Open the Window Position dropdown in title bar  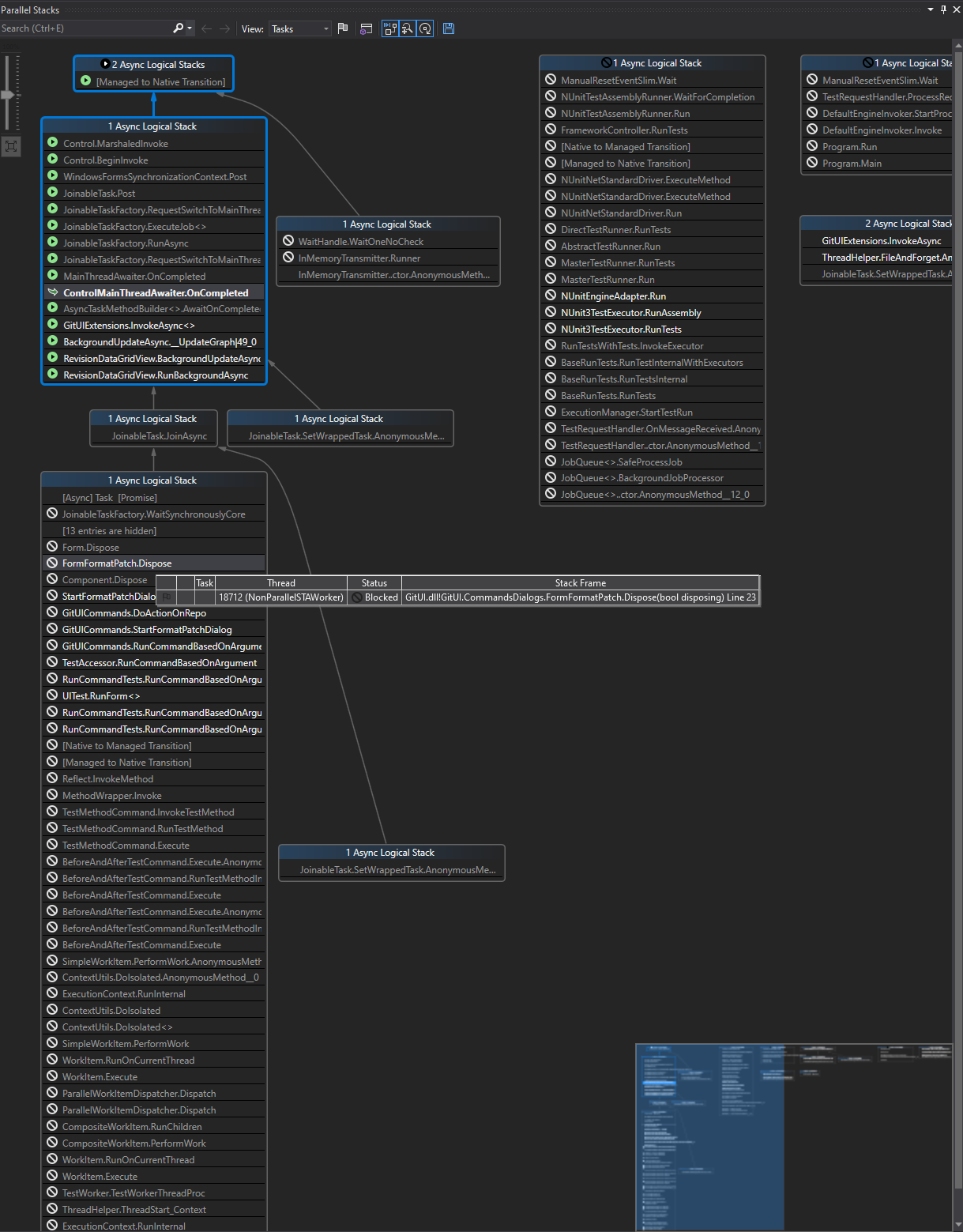coord(931,9)
